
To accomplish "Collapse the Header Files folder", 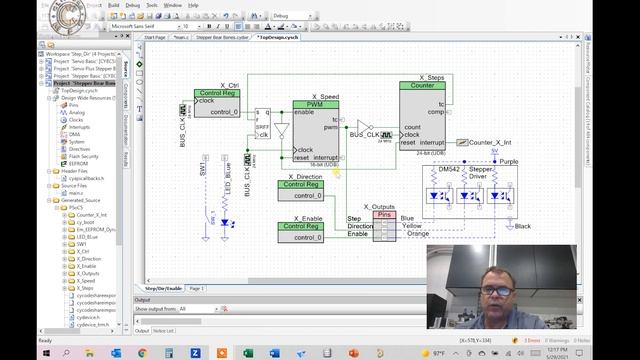I will (x=49, y=171).
